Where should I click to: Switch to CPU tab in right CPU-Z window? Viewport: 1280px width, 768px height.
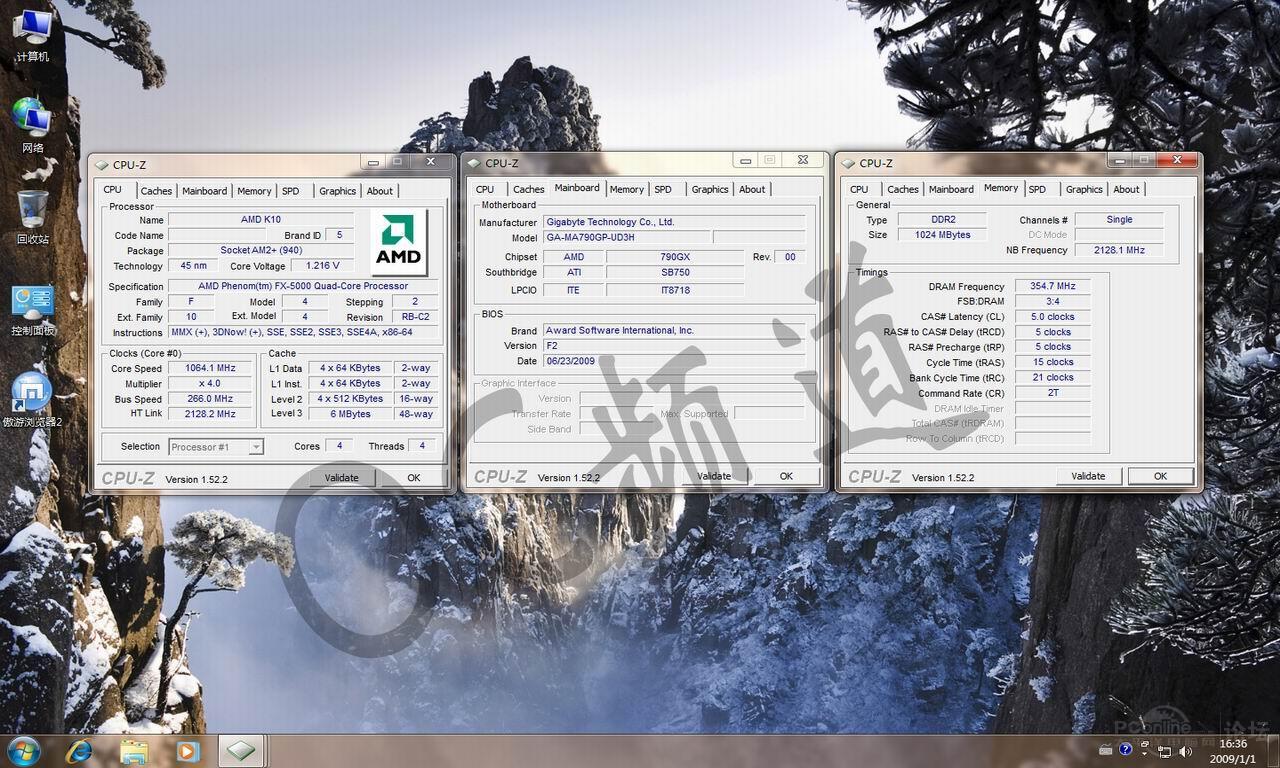click(859, 189)
